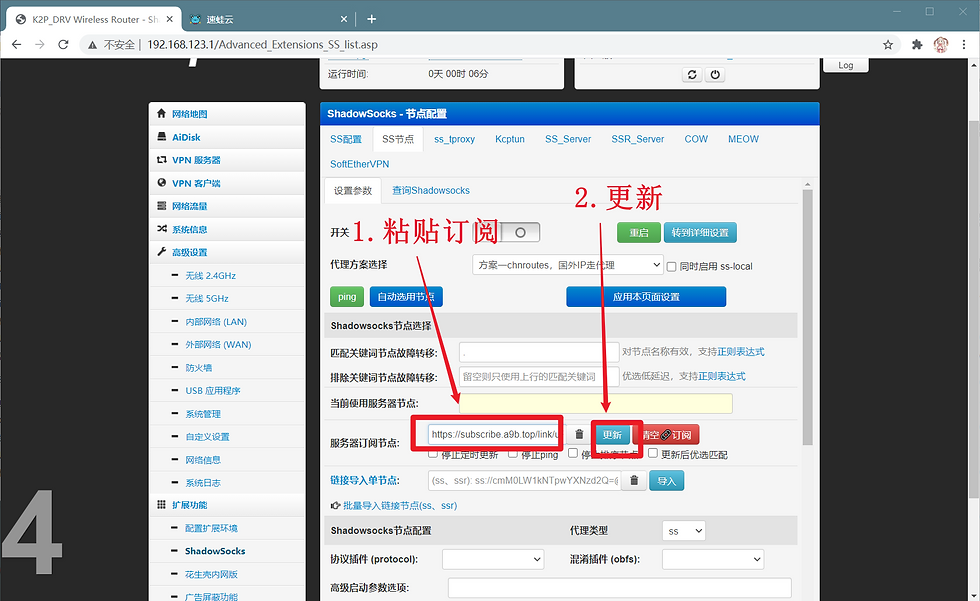The image size is (980, 601).
Task: Click the 匹配关键词节点故障转移 input field
Action: (539, 352)
